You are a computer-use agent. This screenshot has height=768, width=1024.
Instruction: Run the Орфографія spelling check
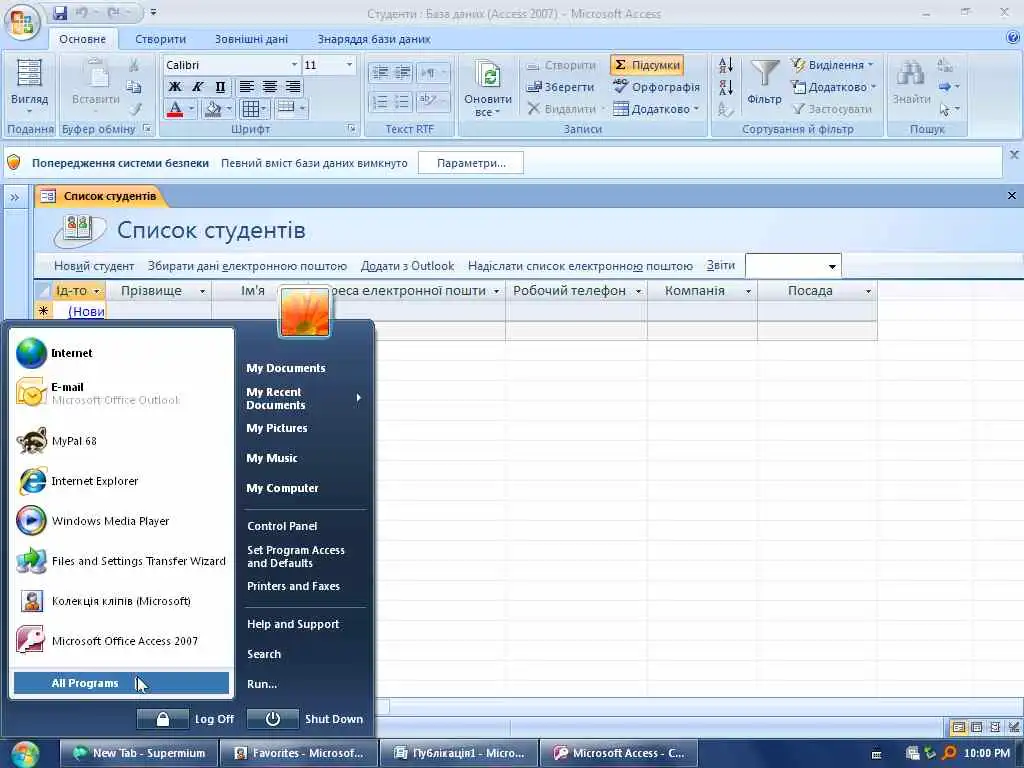(x=656, y=87)
